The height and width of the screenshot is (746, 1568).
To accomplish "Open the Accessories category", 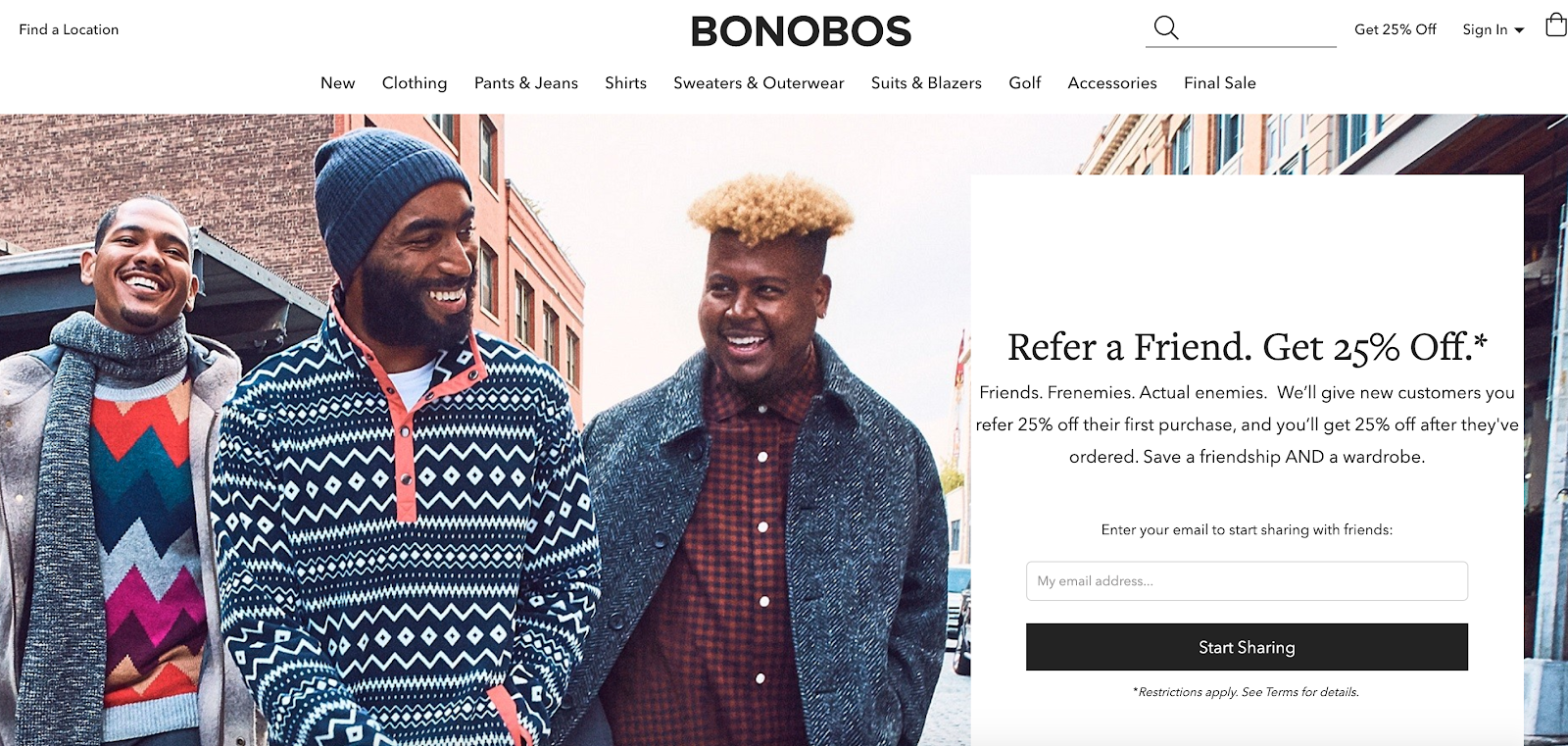I will coord(1112,83).
